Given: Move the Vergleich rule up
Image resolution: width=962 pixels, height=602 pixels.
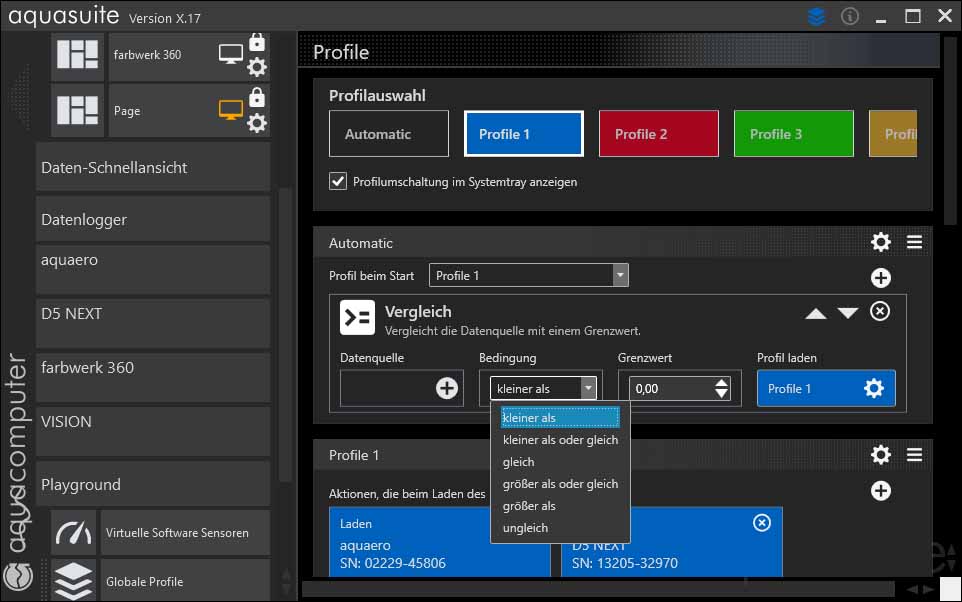Looking at the screenshot, I should (816, 314).
